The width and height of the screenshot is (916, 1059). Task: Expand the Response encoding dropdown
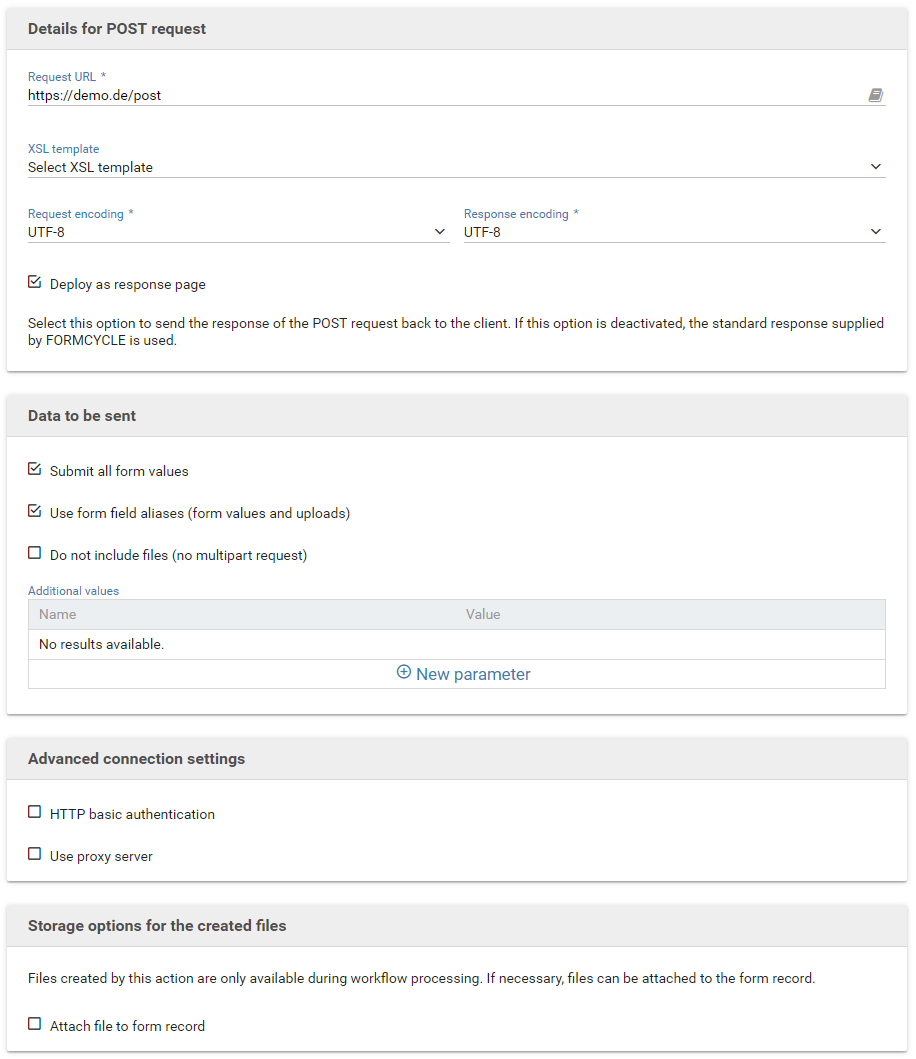(x=674, y=232)
